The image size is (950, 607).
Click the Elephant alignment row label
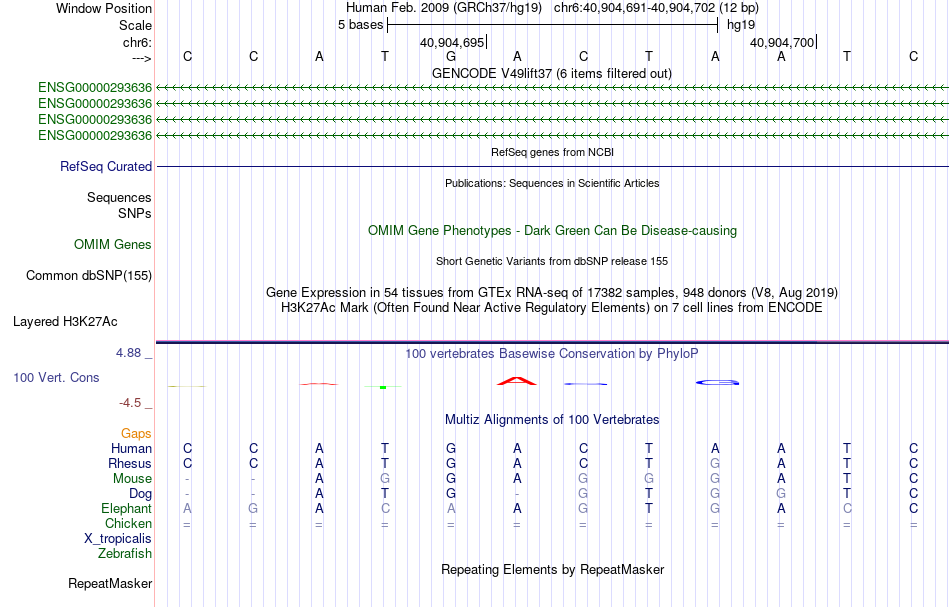pos(126,508)
